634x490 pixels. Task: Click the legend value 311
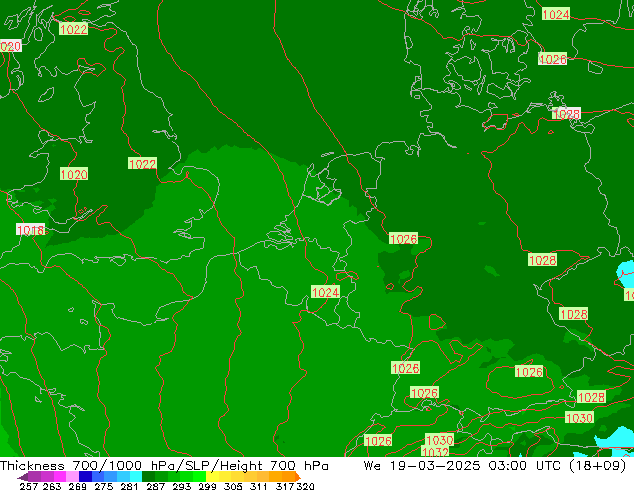click(x=258, y=486)
